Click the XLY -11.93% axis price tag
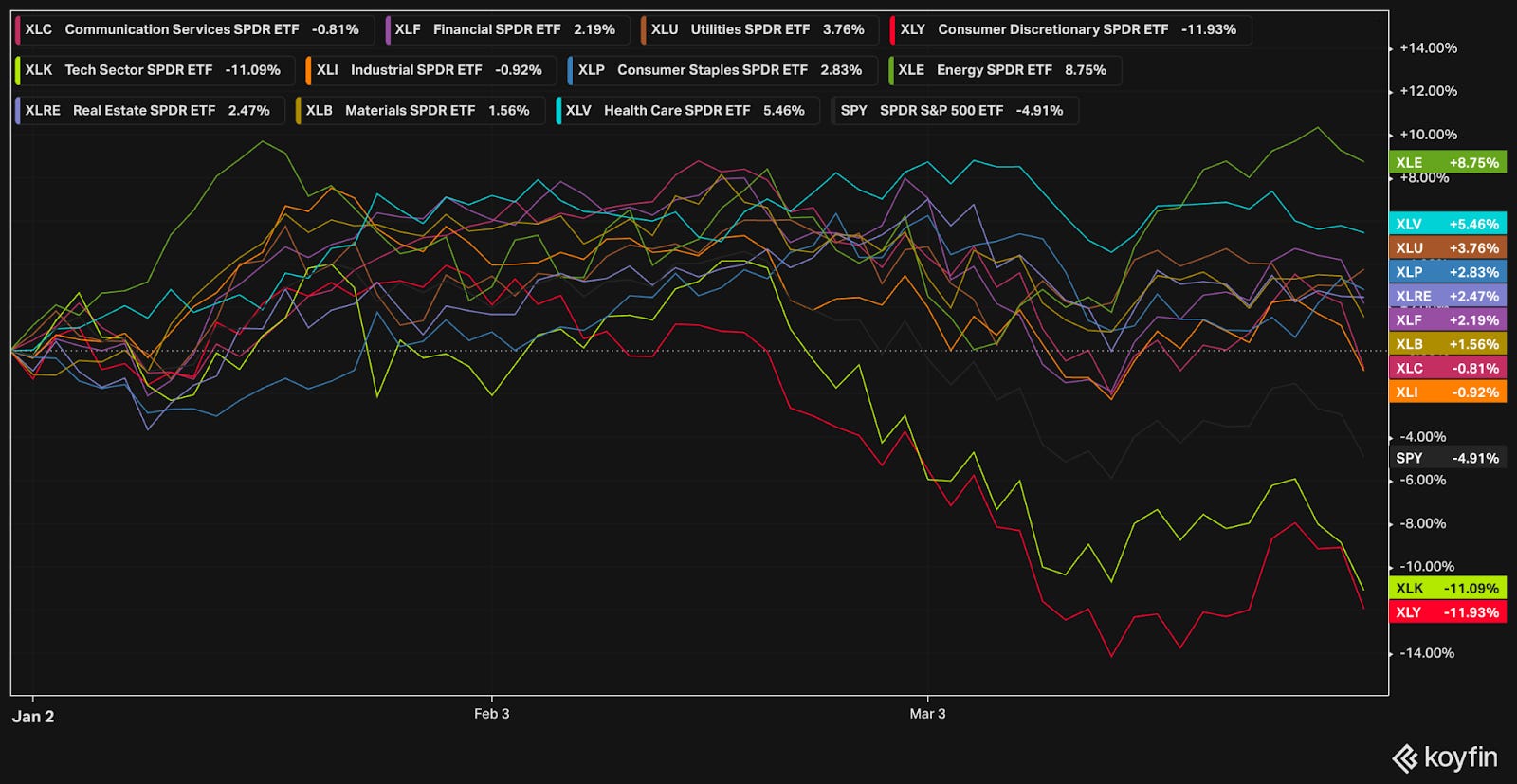This screenshot has width=1517, height=784. point(1448,612)
